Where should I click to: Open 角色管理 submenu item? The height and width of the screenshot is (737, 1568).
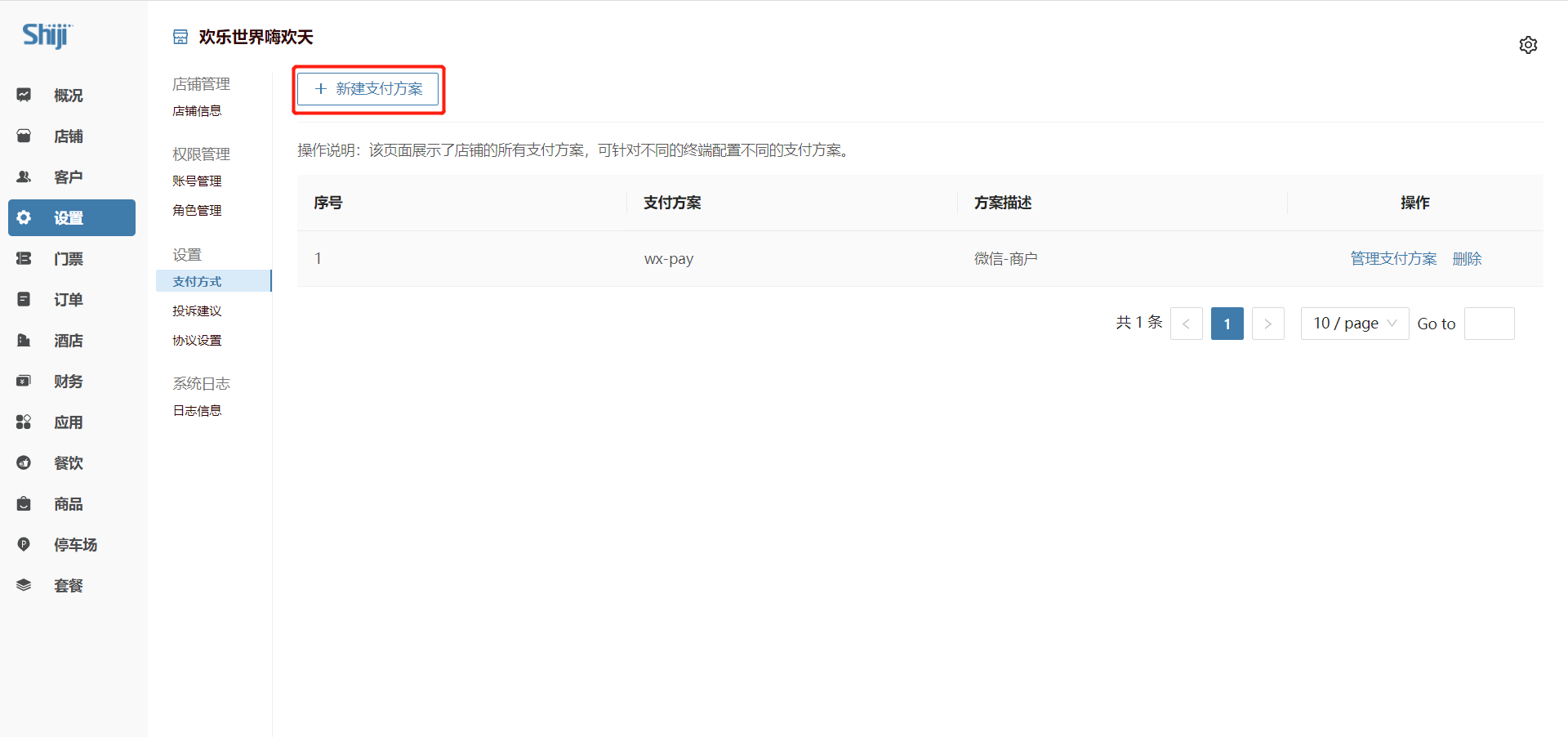tap(197, 211)
